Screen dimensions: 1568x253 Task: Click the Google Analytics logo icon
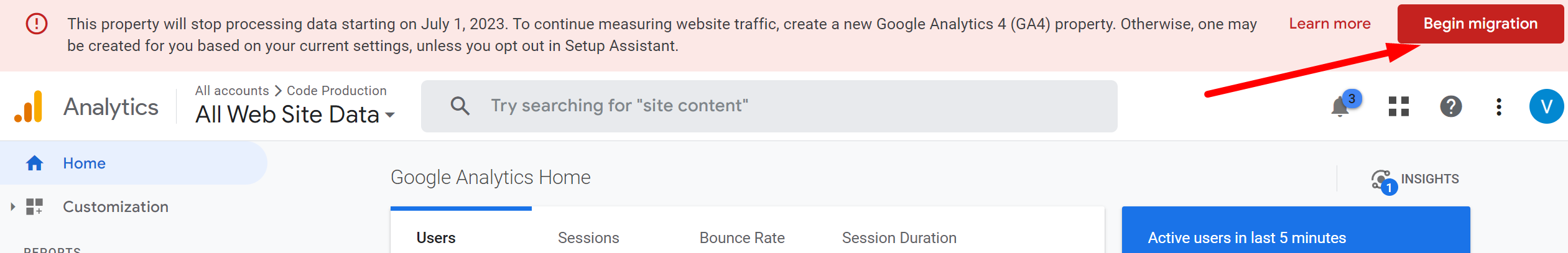coord(29,106)
